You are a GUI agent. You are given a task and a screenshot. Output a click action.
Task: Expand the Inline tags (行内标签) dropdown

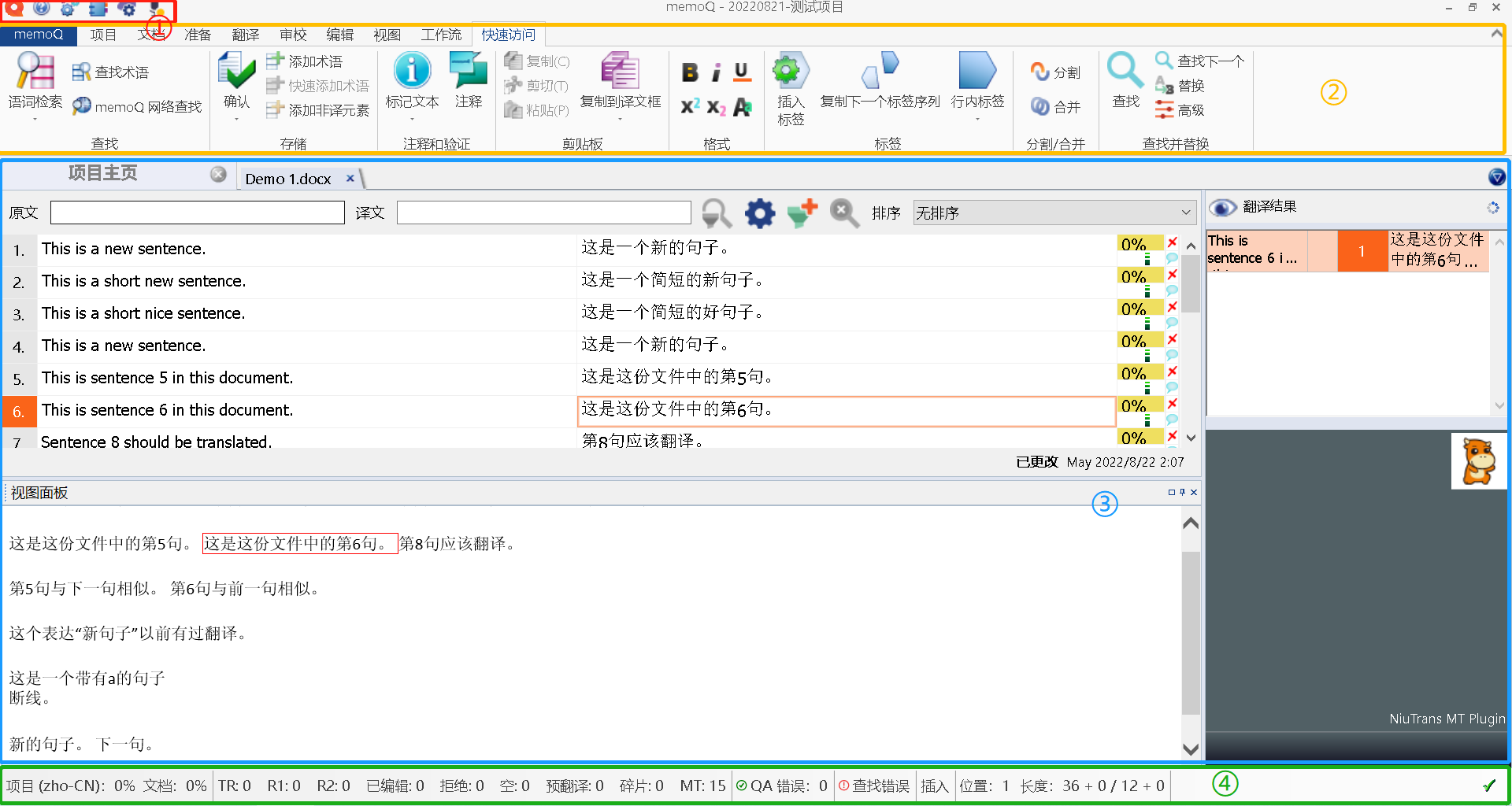pyautogui.click(x=977, y=118)
